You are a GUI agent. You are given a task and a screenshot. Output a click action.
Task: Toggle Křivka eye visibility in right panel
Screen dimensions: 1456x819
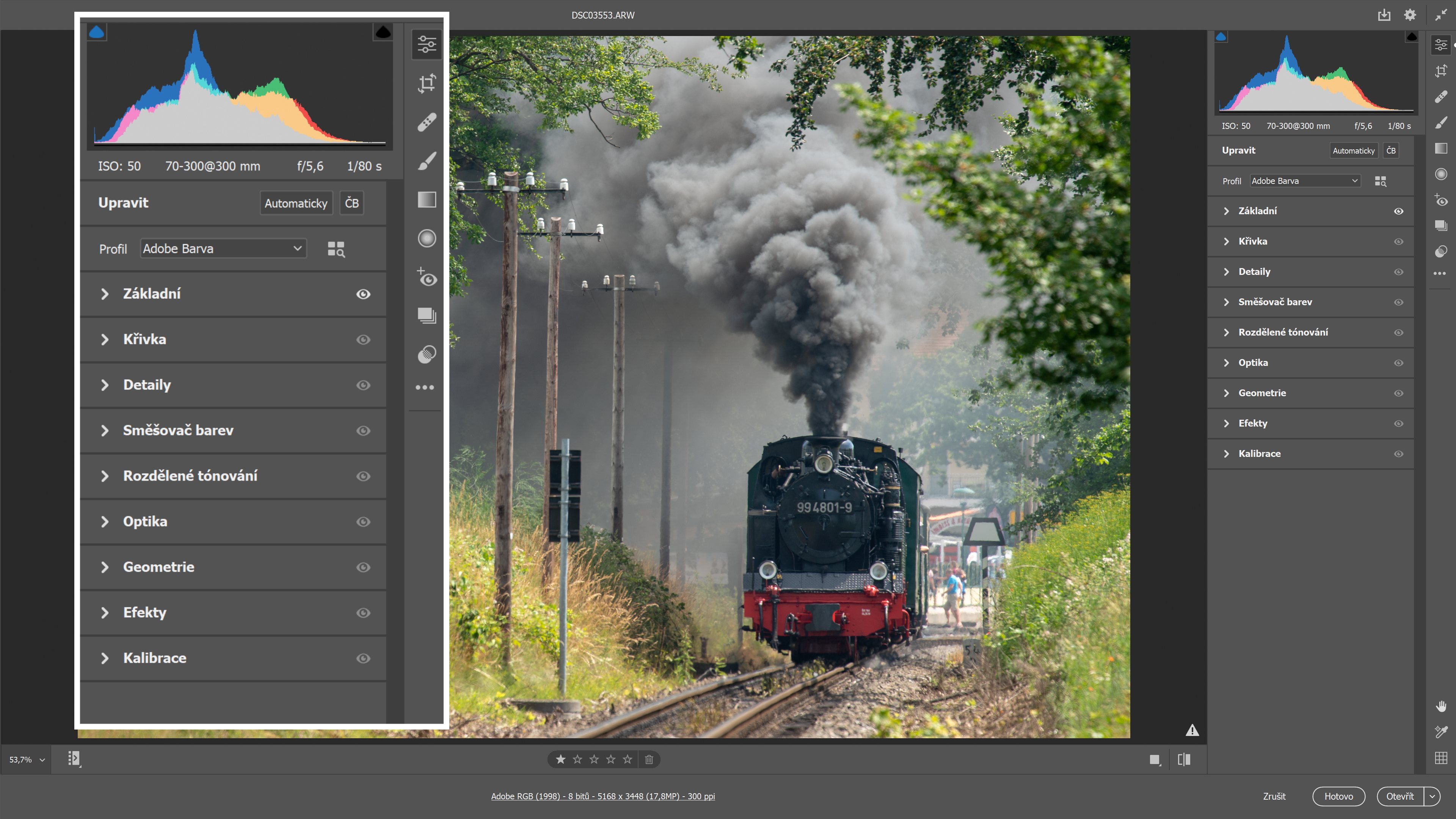[x=1399, y=242]
